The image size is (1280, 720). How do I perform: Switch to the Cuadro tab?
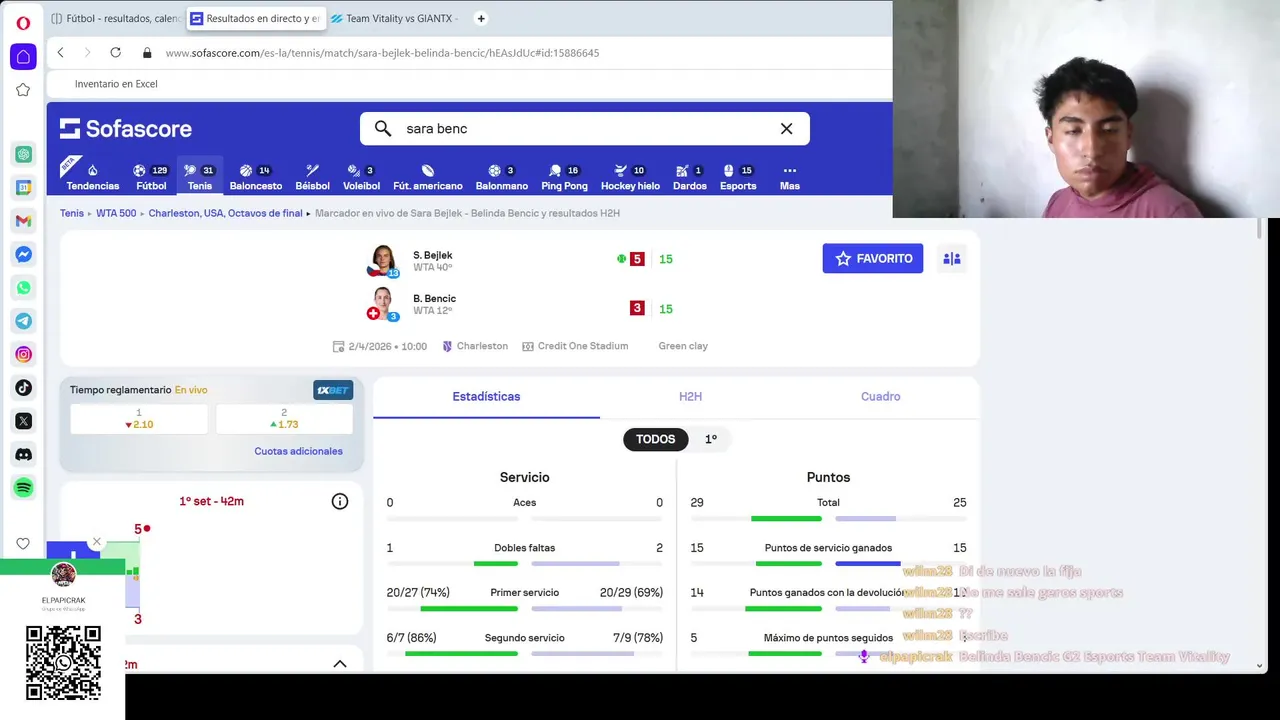(x=881, y=397)
